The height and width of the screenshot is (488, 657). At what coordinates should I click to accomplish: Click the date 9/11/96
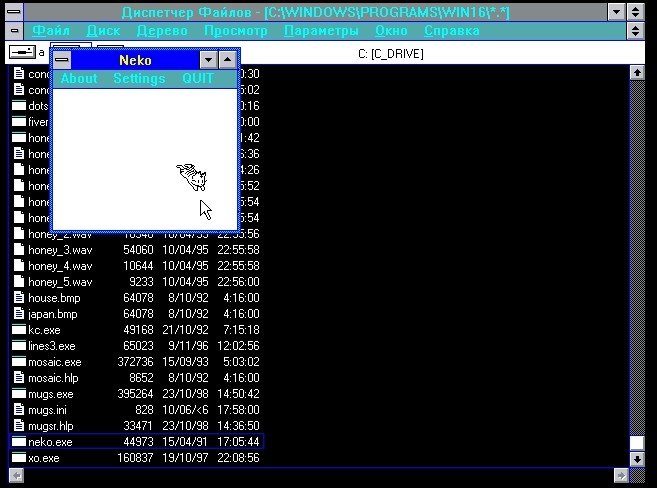(188, 346)
